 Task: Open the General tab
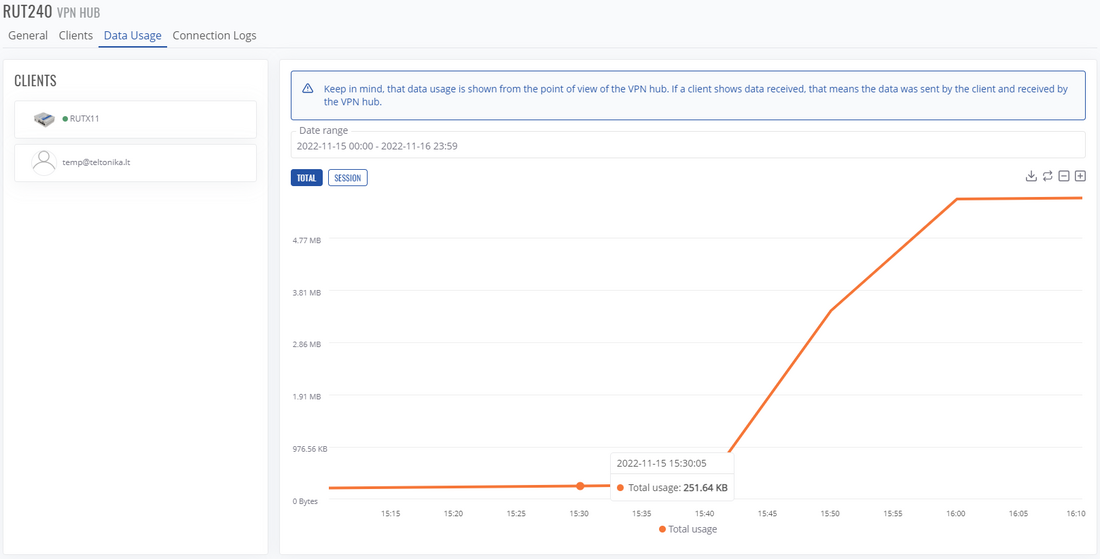[28, 36]
